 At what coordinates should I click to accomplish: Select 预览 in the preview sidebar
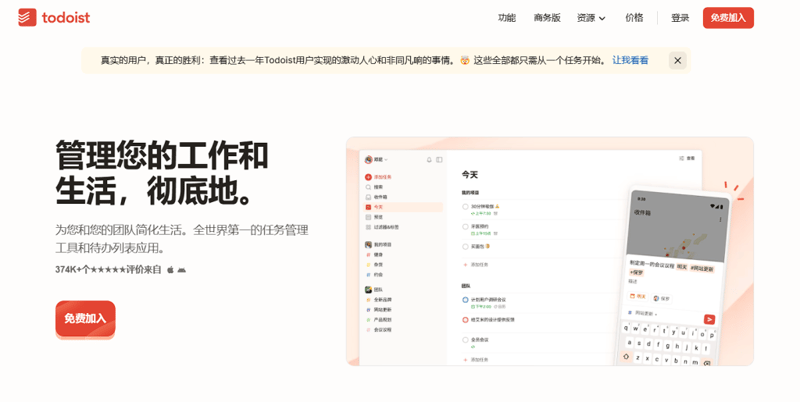(x=378, y=217)
